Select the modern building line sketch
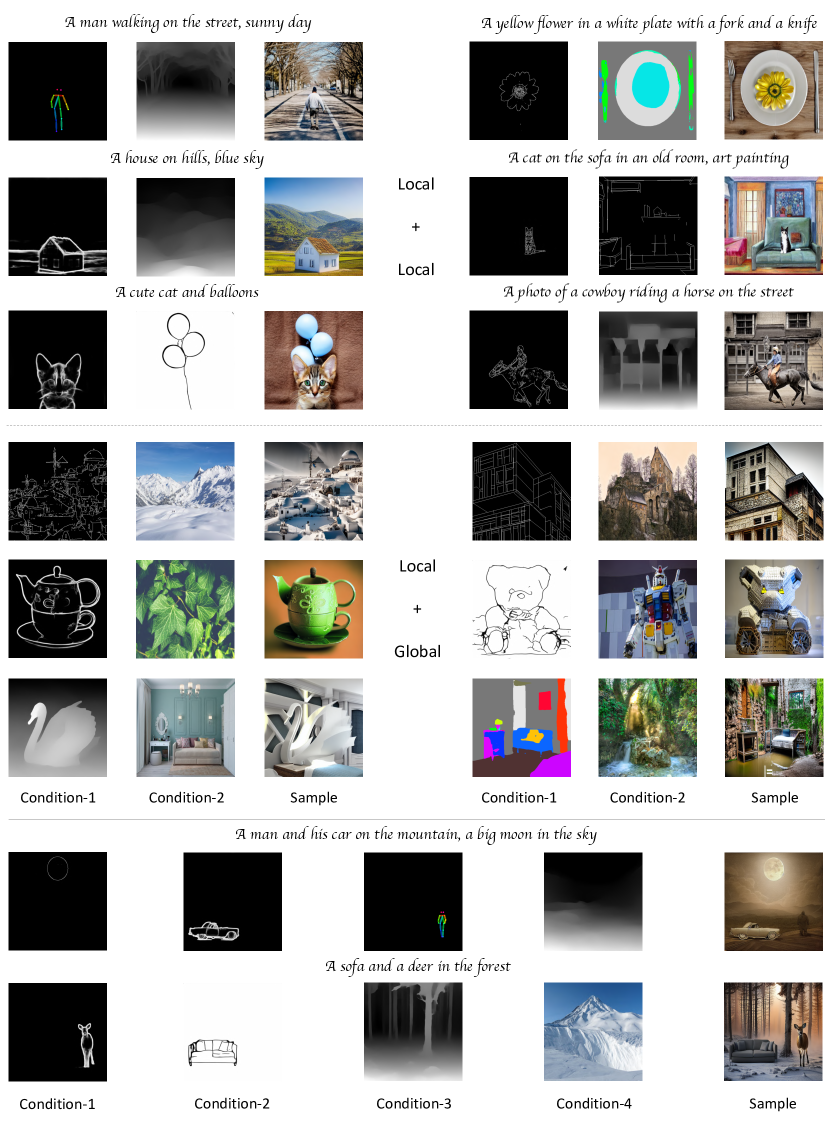 (521, 491)
